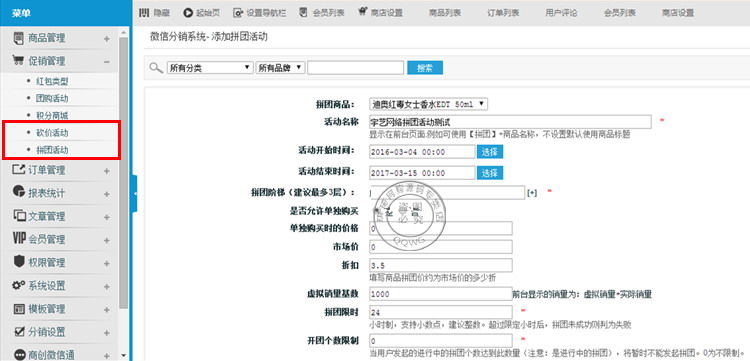
Task: Click the 市场价 input field
Action: coord(441,247)
